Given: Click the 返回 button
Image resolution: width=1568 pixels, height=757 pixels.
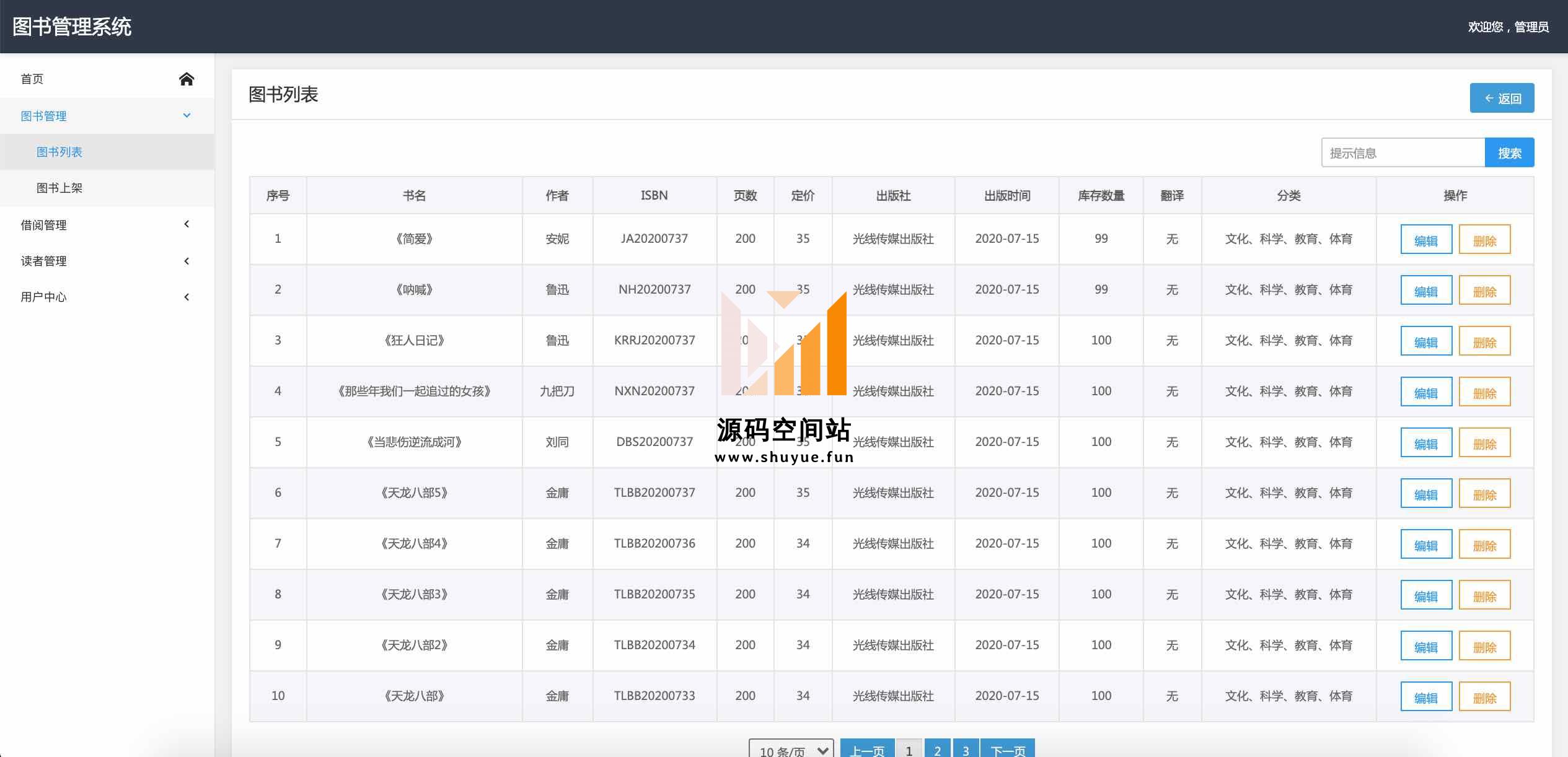Looking at the screenshot, I should pyautogui.click(x=1502, y=98).
